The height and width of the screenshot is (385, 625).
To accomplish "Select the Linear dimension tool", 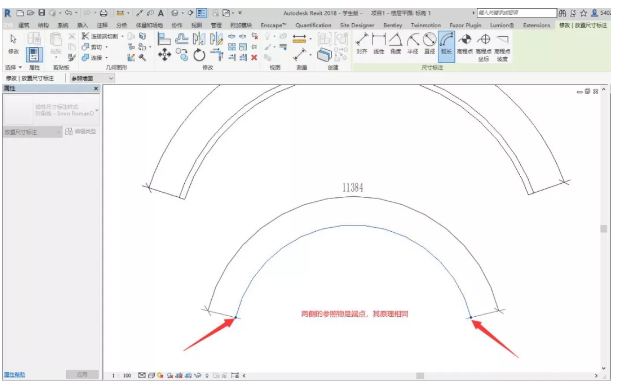I will [379, 44].
